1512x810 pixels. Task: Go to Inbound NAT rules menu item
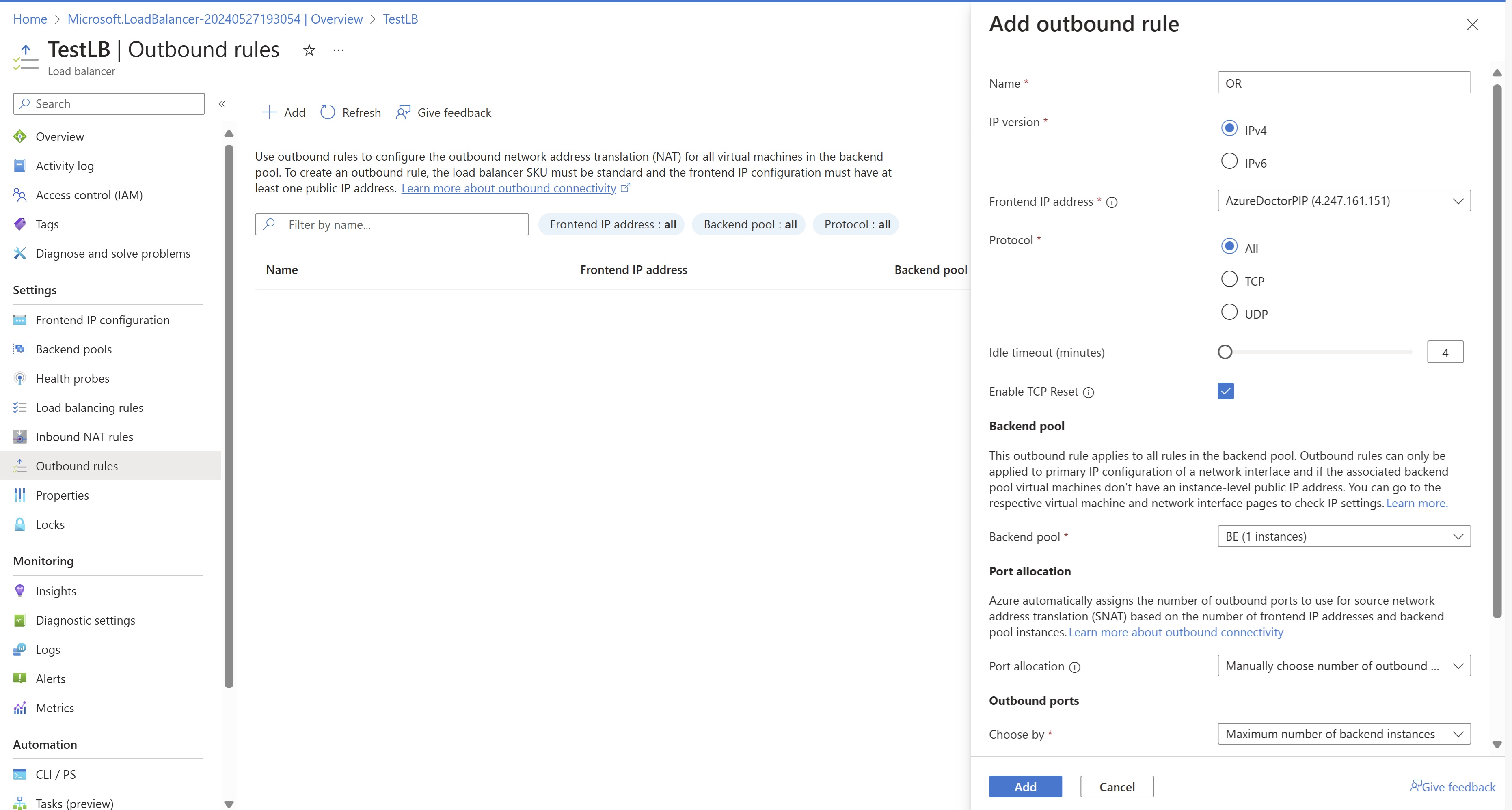[84, 436]
